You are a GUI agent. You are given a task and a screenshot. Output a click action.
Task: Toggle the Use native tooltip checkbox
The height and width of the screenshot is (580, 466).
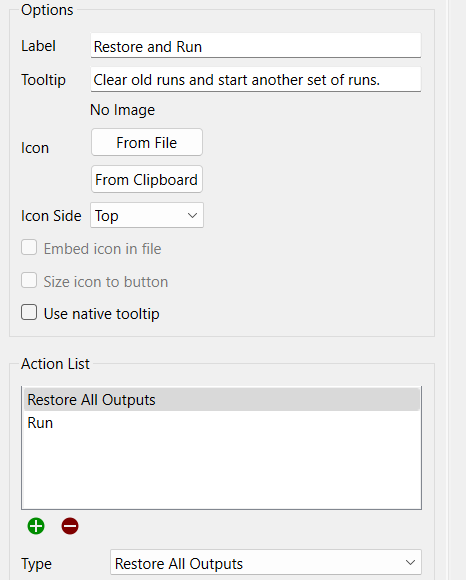coord(29,312)
